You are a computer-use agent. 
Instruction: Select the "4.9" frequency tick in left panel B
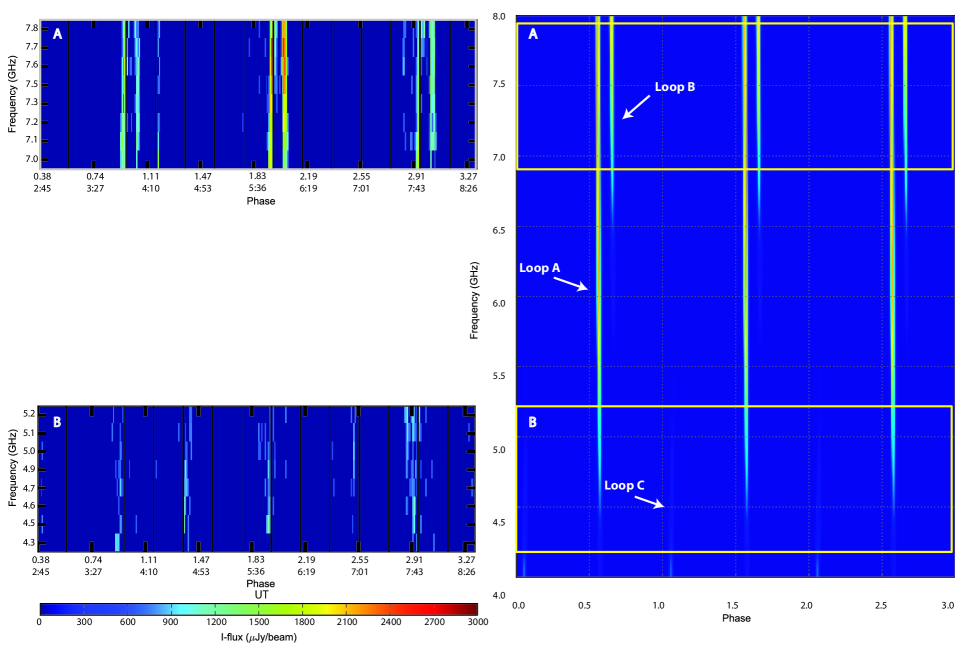(x=29, y=470)
